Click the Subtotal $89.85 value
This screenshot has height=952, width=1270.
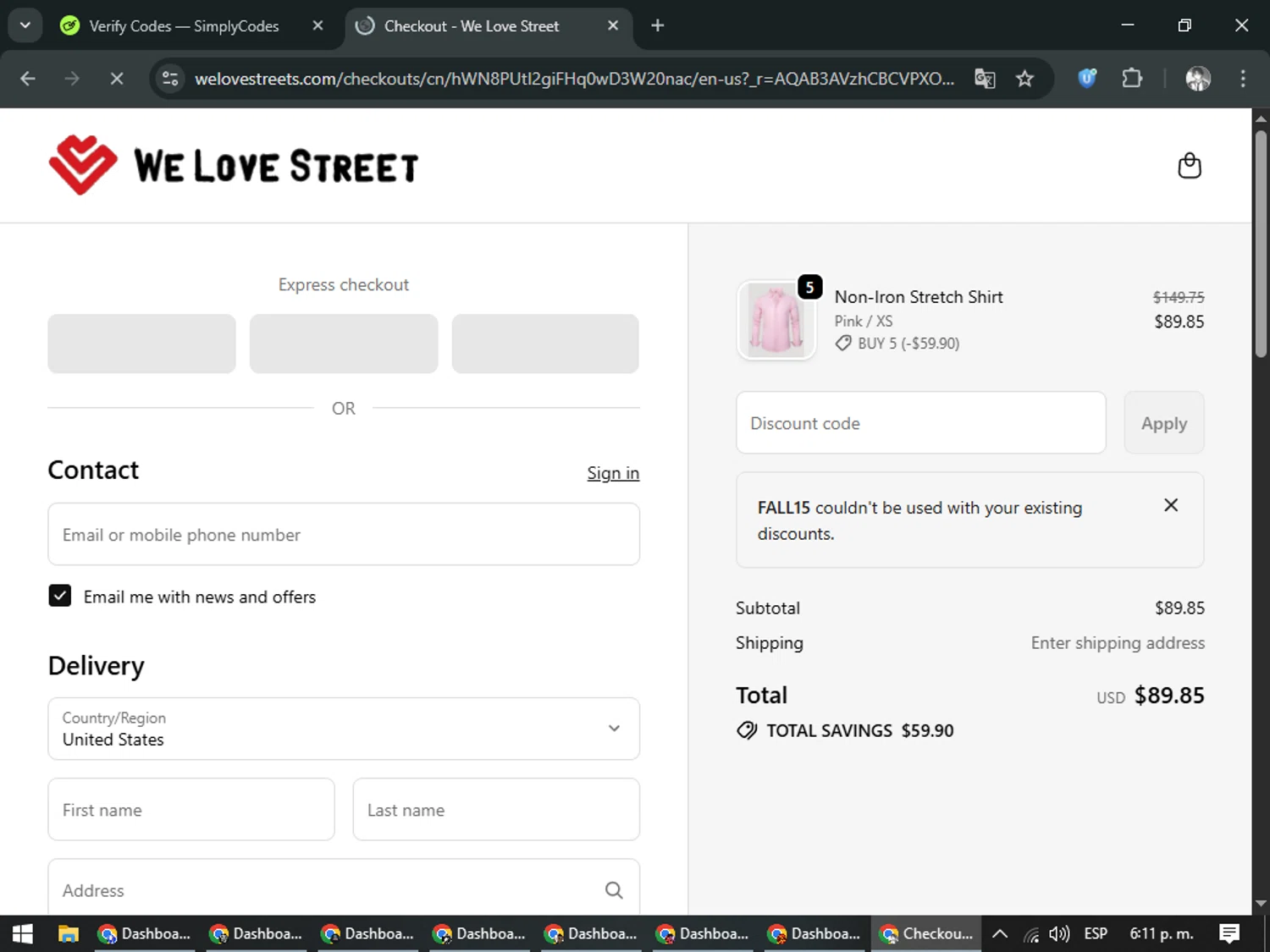click(x=1179, y=608)
